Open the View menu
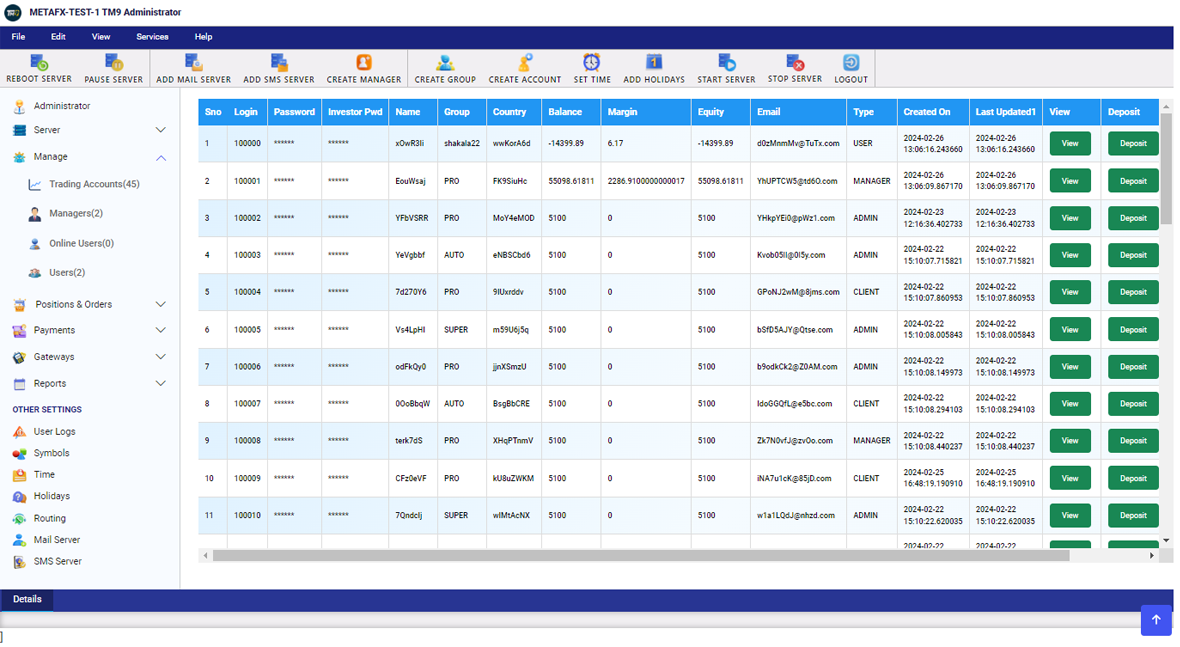This screenshot has width=1180, height=647. (x=101, y=37)
